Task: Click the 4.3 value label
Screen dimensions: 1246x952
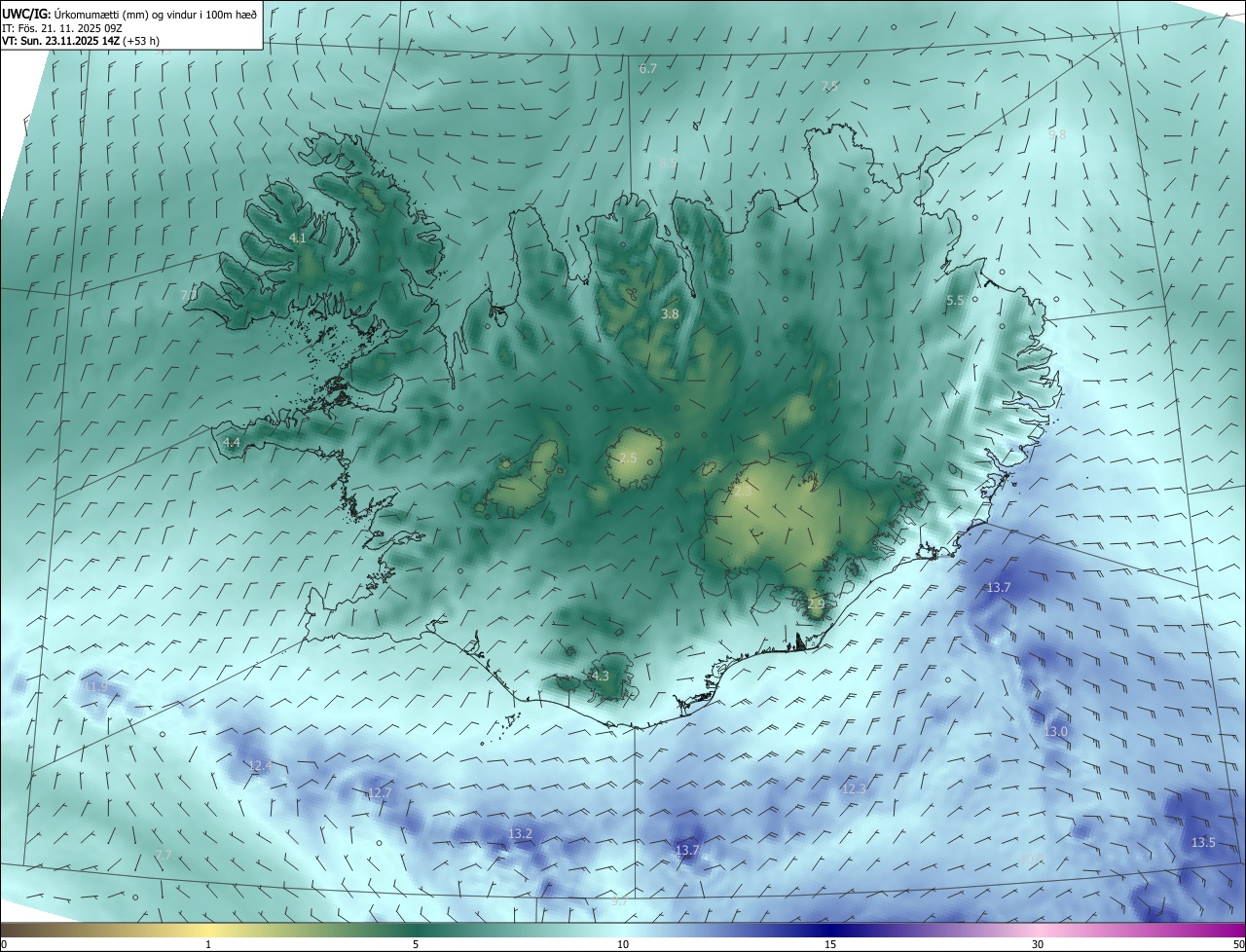Action: pos(601,677)
